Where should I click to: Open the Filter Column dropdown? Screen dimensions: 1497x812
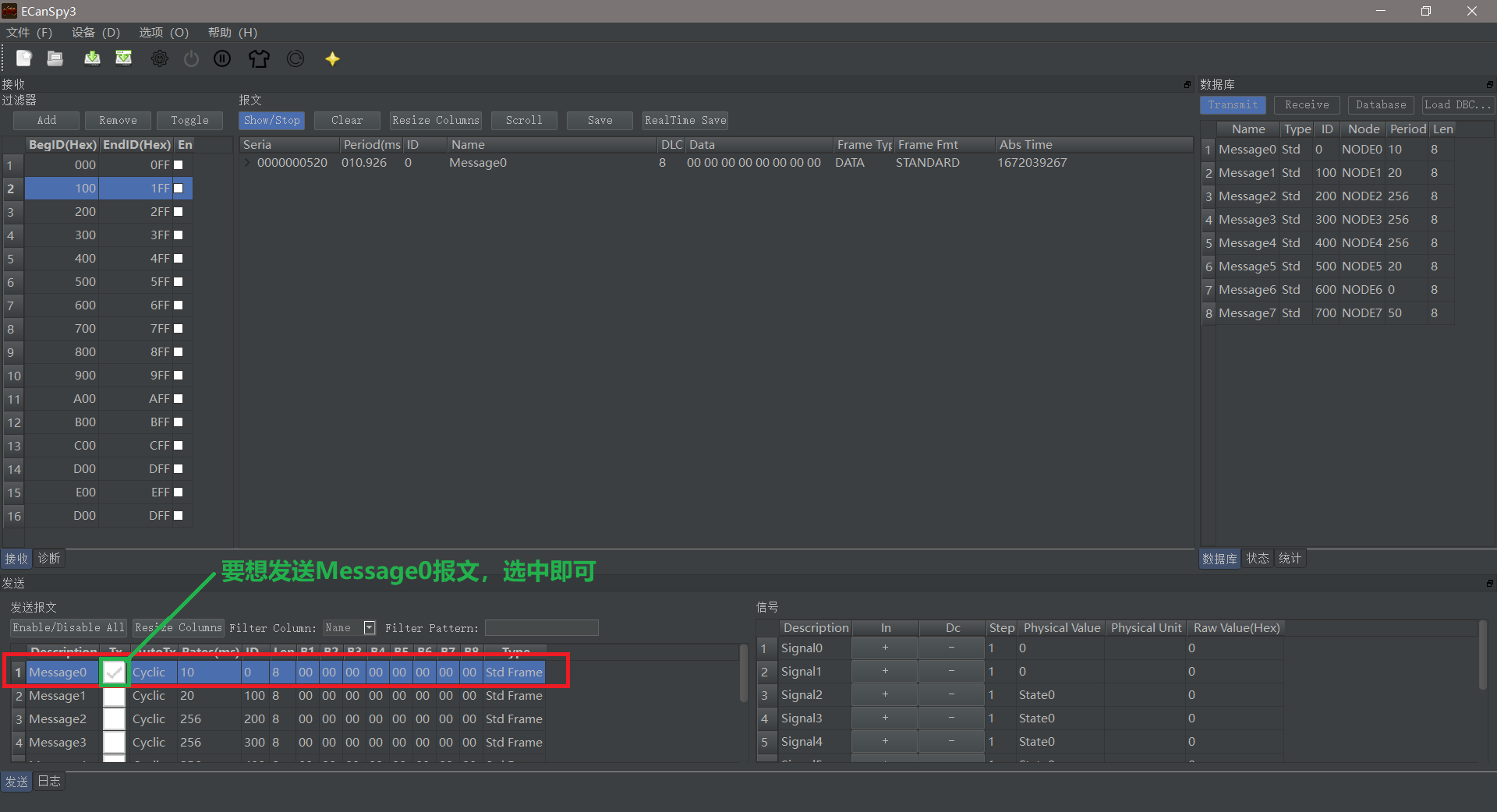[350, 628]
